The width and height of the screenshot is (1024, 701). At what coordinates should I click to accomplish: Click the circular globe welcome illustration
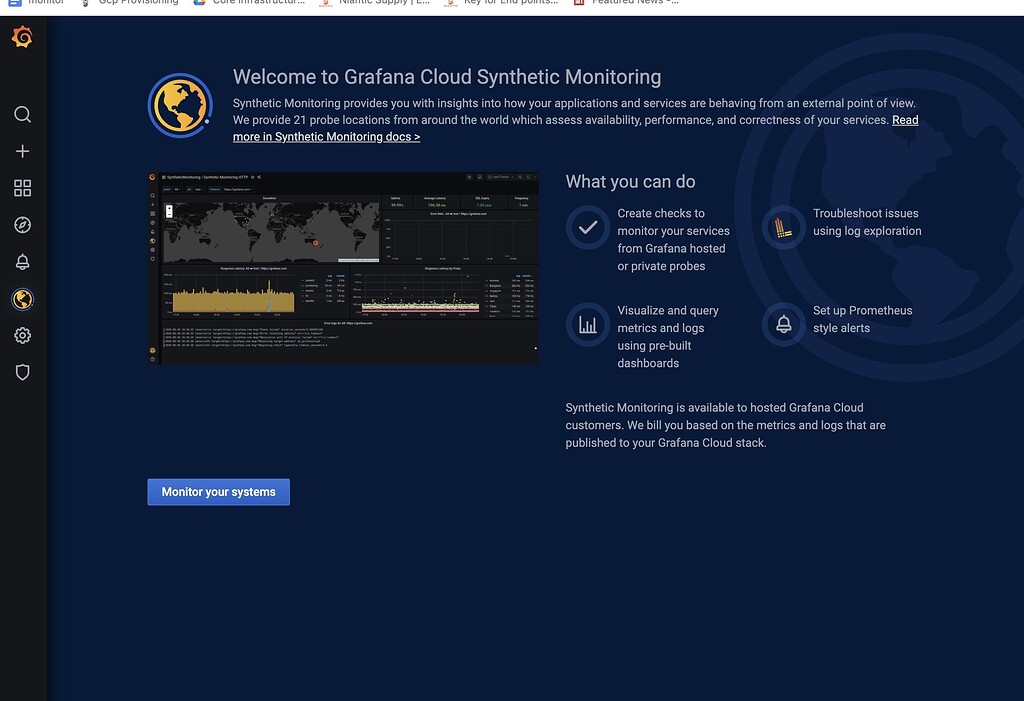point(180,104)
